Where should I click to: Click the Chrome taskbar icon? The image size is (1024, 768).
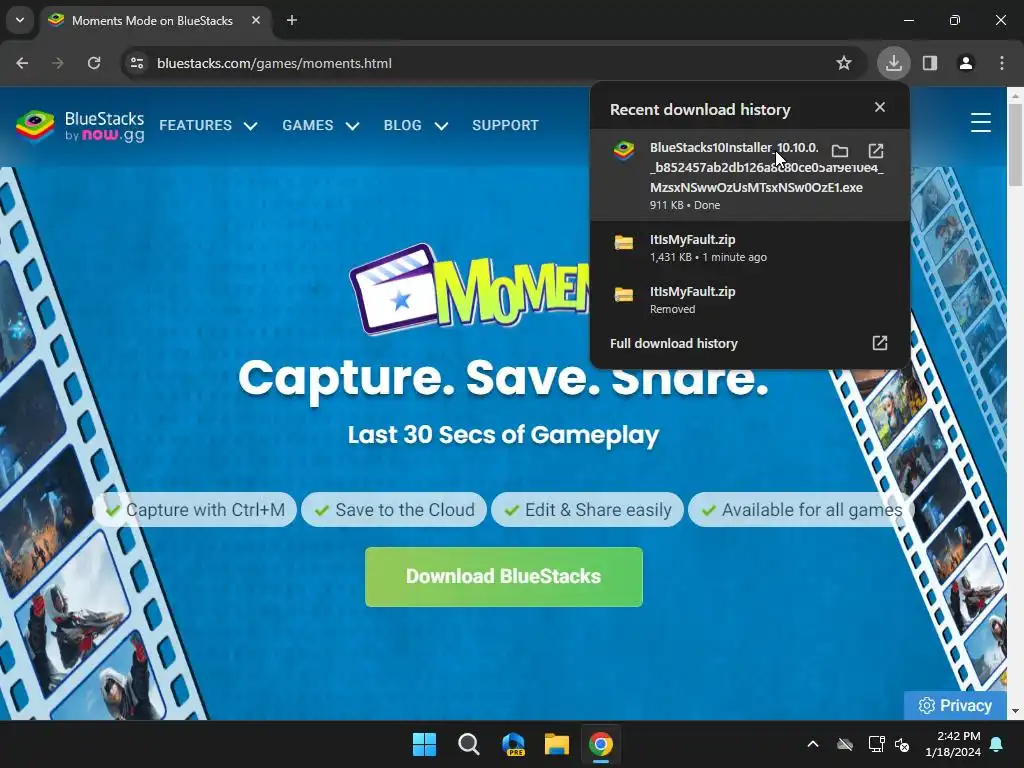[601, 744]
